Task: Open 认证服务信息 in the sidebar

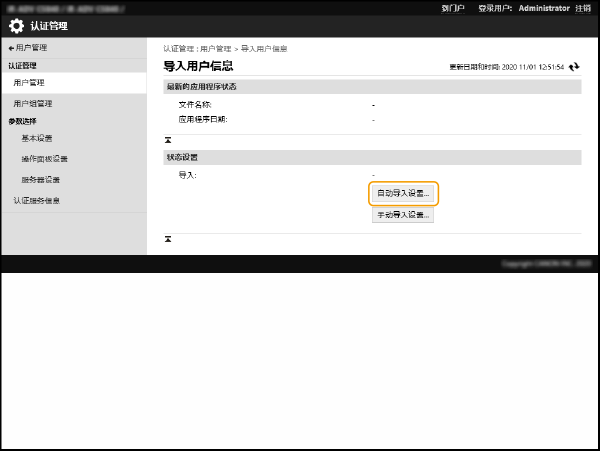Action: point(37,200)
